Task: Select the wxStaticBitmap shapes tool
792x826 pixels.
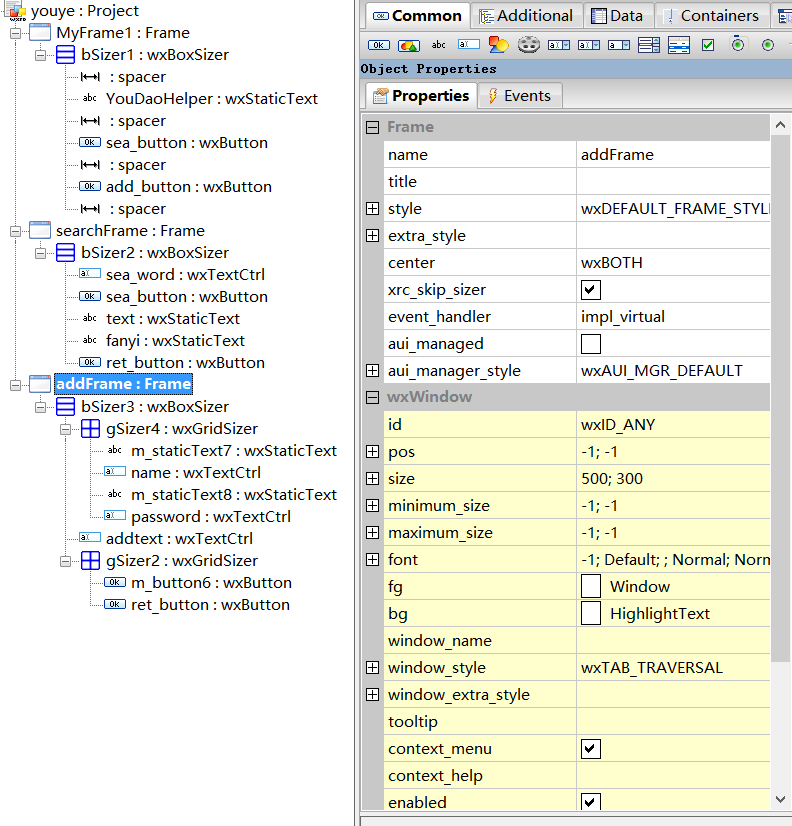Action: pyautogui.click(x=498, y=45)
